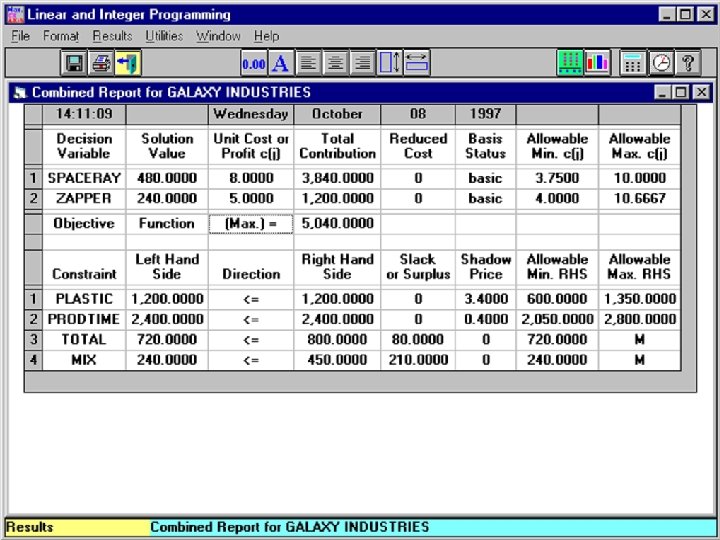This screenshot has width=720, height=540.
Task: Open the font A icon
Action: coord(281,63)
